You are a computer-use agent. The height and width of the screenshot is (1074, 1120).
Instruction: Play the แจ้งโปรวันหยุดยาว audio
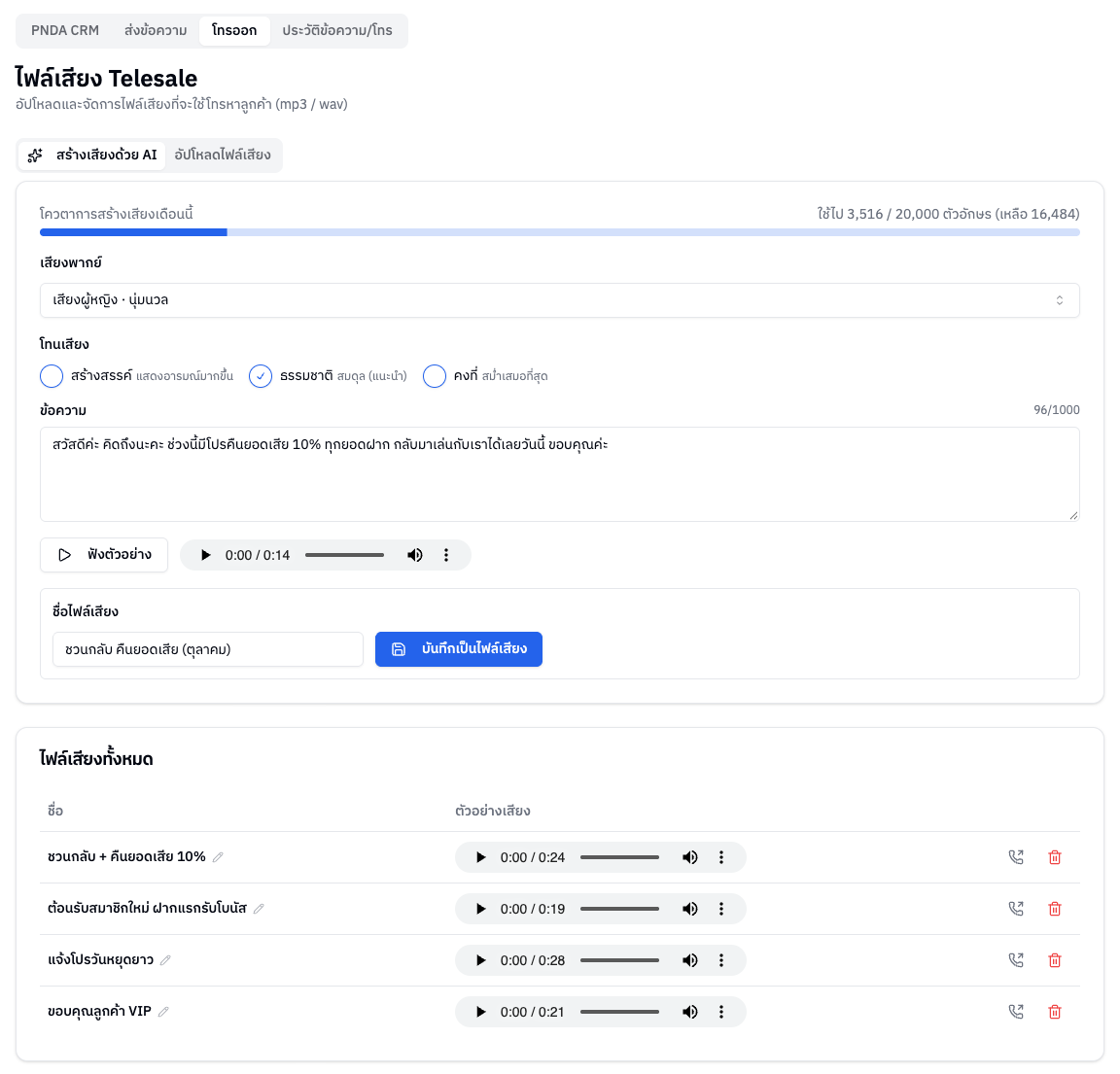click(x=480, y=959)
